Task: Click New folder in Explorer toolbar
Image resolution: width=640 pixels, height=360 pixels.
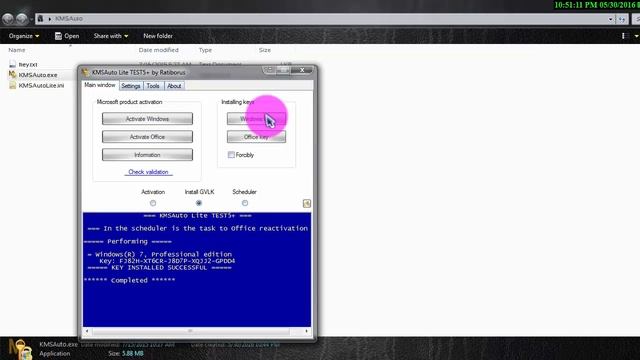Action: click(158, 36)
